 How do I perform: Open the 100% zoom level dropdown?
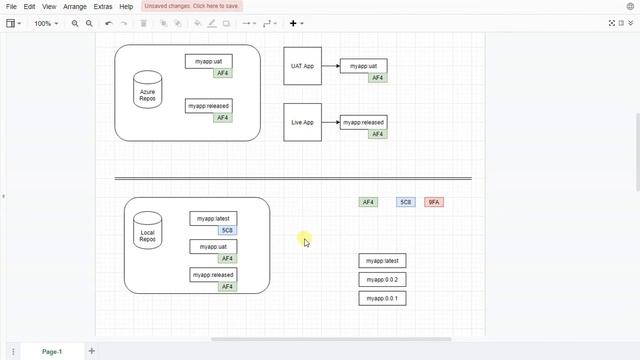coord(46,24)
